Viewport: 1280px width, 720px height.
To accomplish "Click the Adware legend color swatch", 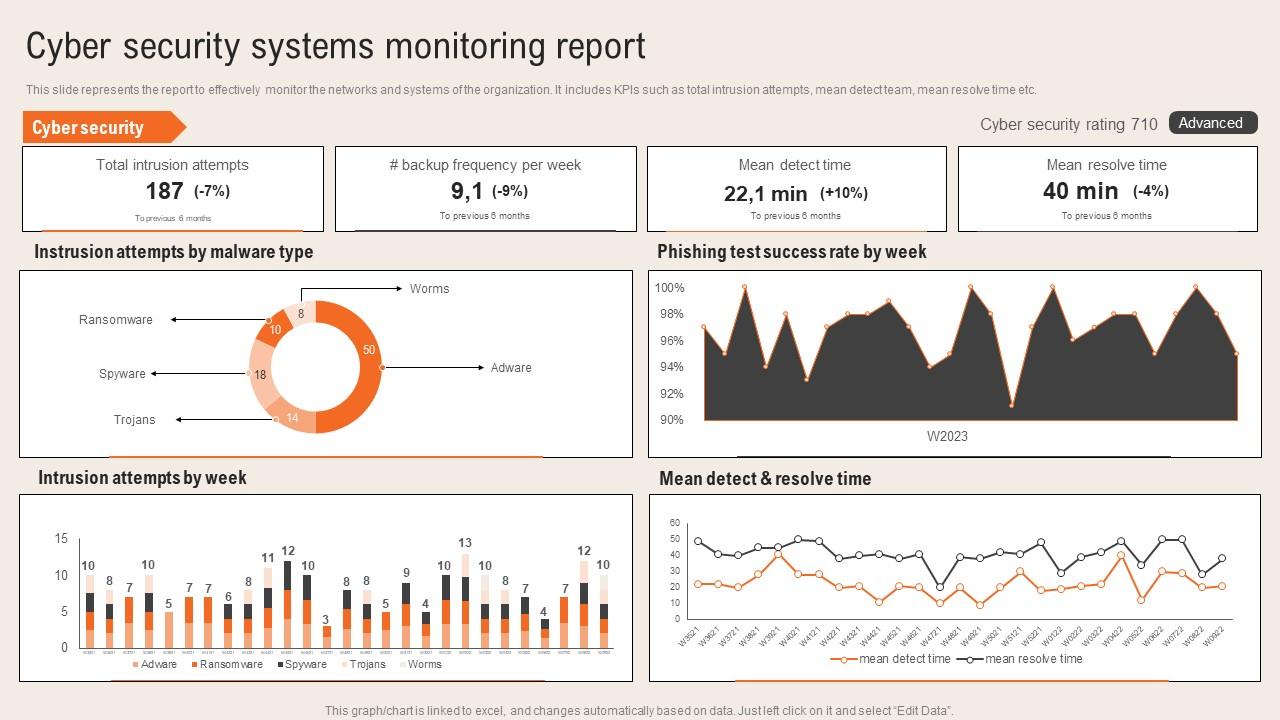I will (134, 664).
